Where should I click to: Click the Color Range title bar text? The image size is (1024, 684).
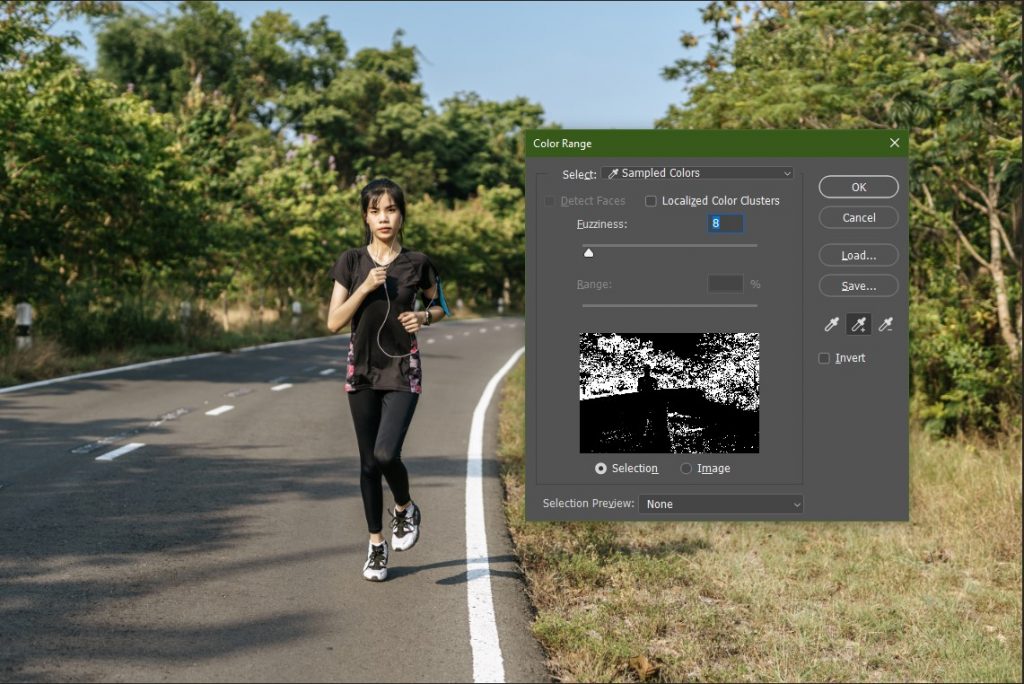click(562, 143)
